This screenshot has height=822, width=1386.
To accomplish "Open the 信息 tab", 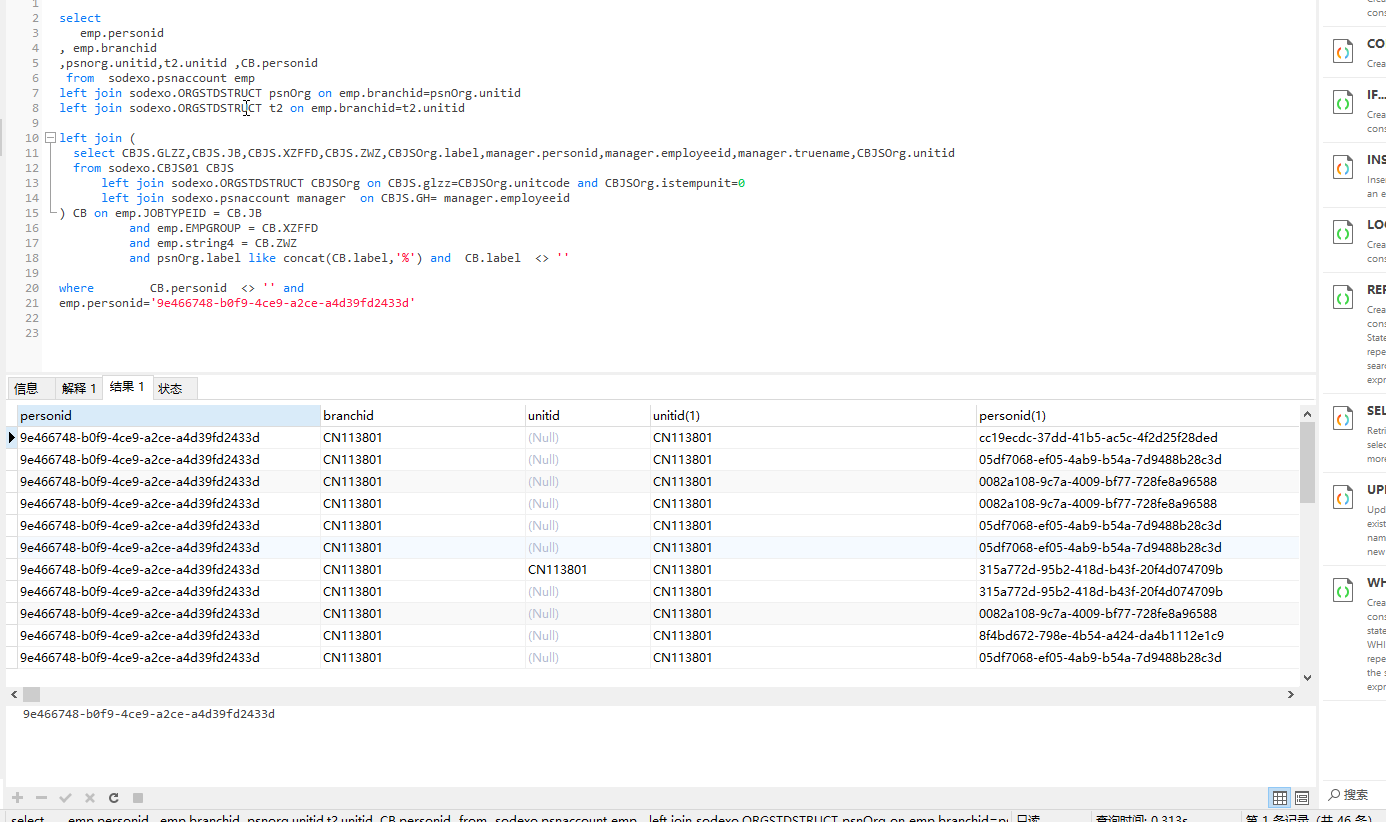I will pos(27,388).
